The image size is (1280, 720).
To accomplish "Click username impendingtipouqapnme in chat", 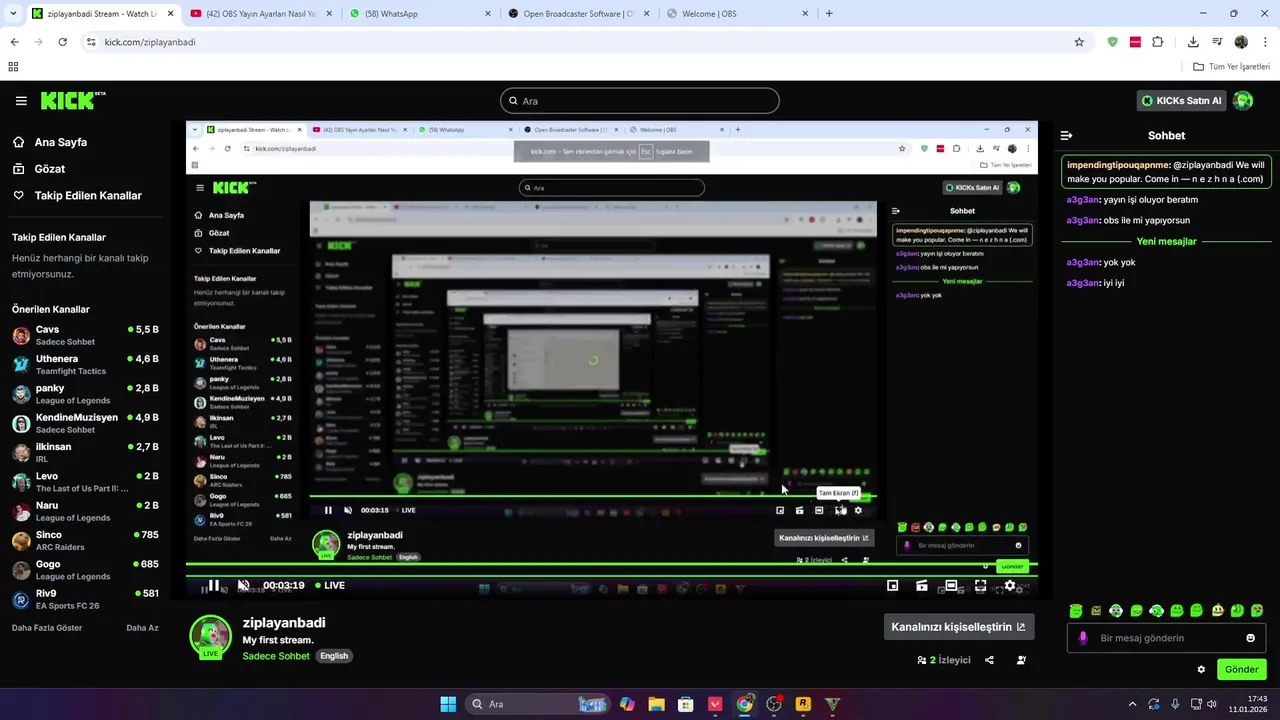I will [x=1118, y=164].
